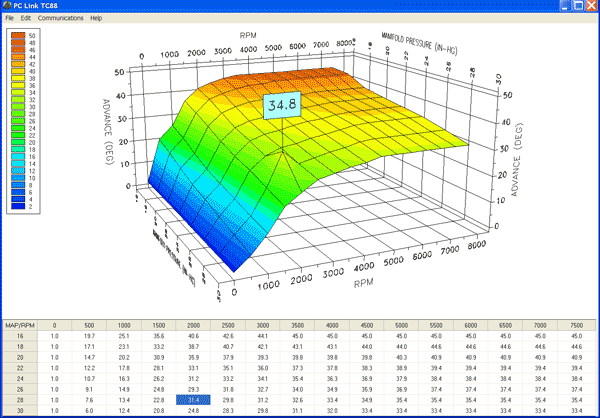Click cell at MAP 16, RPM 1500
The height and width of the screenshot is (418, 600).
158,337
